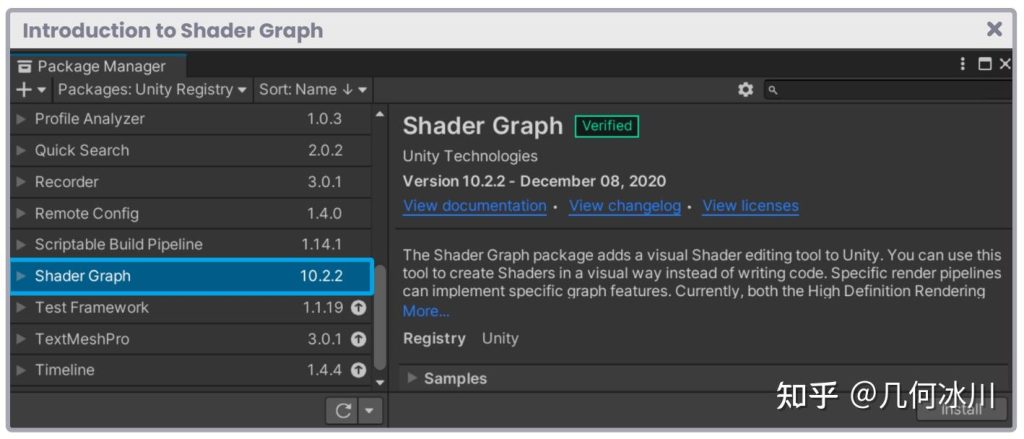Open Packages: Unity Registry dropdown

point(152,89)
